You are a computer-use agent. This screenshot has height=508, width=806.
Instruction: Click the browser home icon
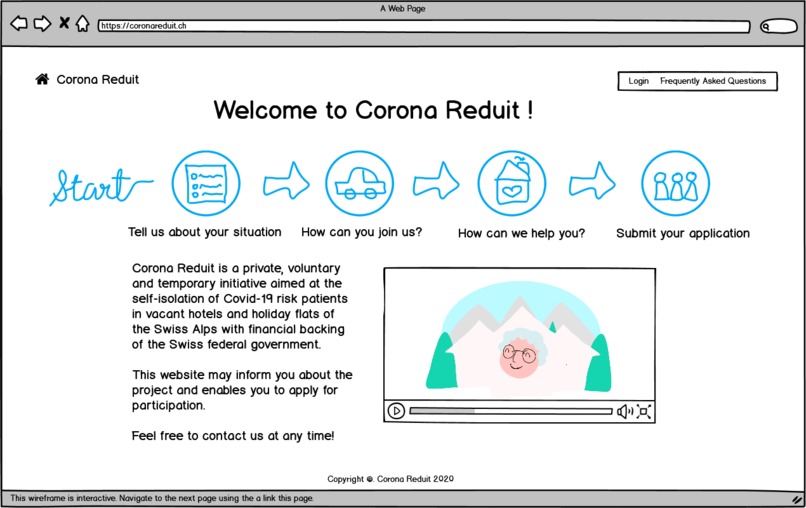(83, 23)
